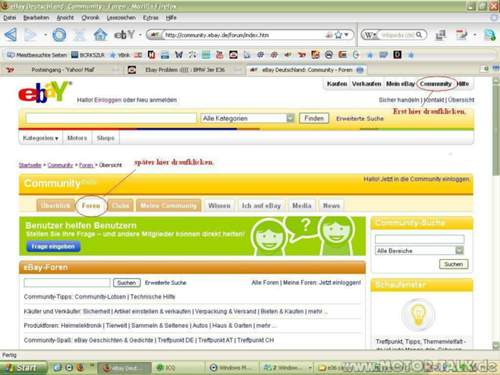This screenshot has height=375, width=500.
Task: Click the Übersicht link at top right
Action: coord(461,100)
